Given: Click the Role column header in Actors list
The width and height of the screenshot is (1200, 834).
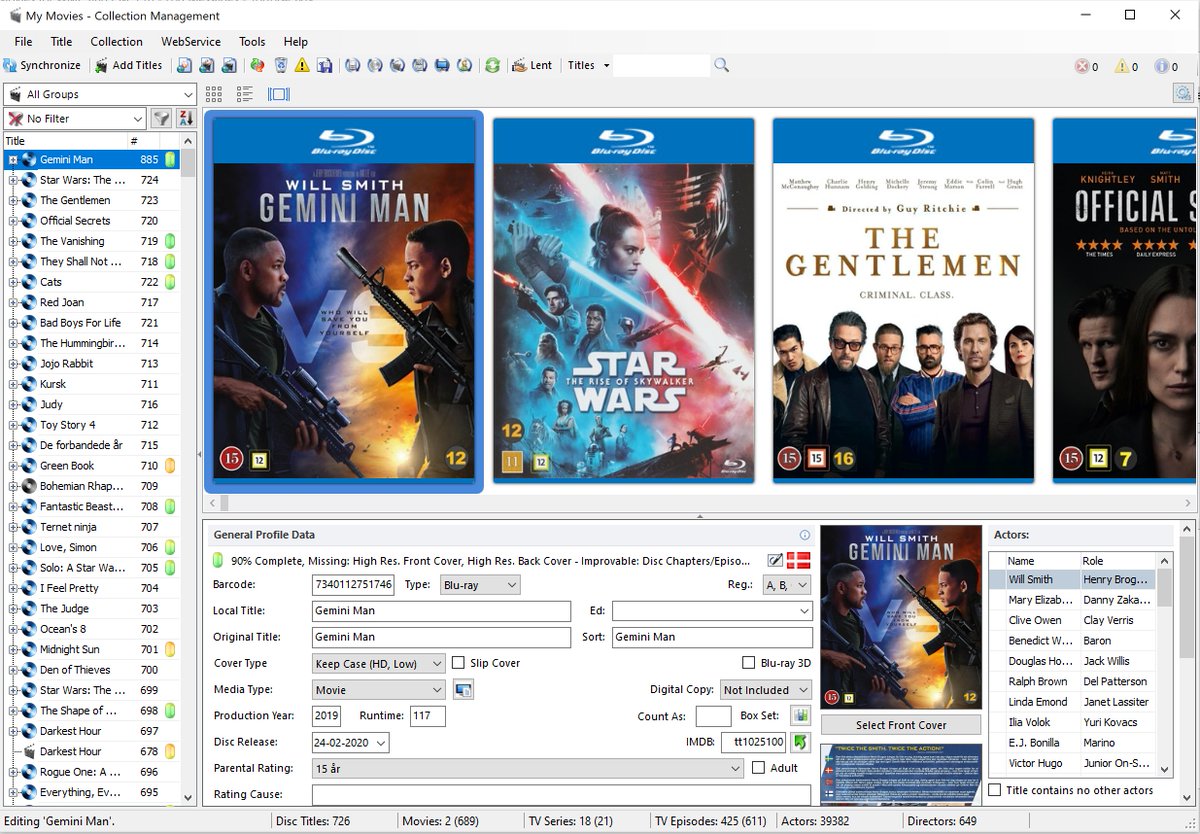Looking at the screenshot, I should (x=1117, y=560).
